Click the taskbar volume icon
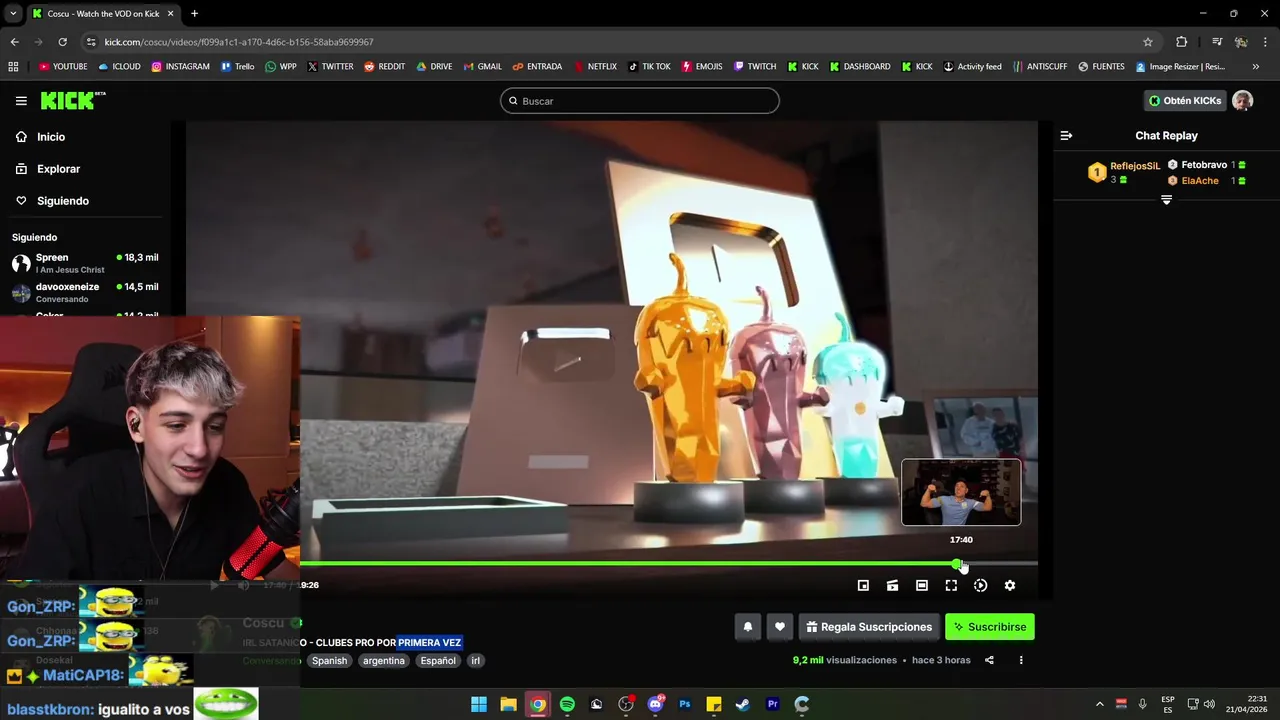 pyautogui.click(x=1209, y=704)
